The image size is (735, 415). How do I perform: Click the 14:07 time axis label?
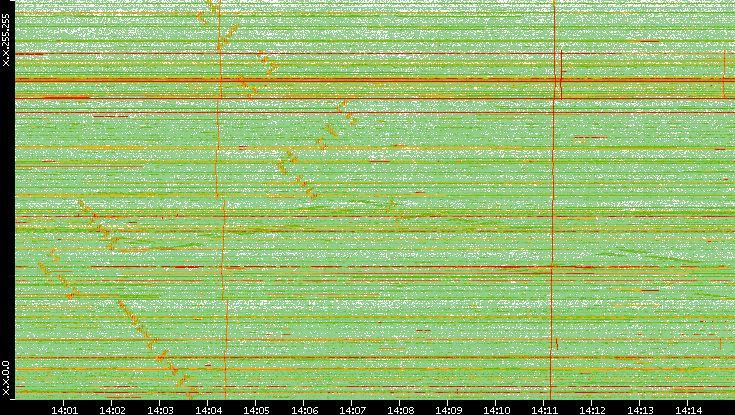tap(352, 410)
